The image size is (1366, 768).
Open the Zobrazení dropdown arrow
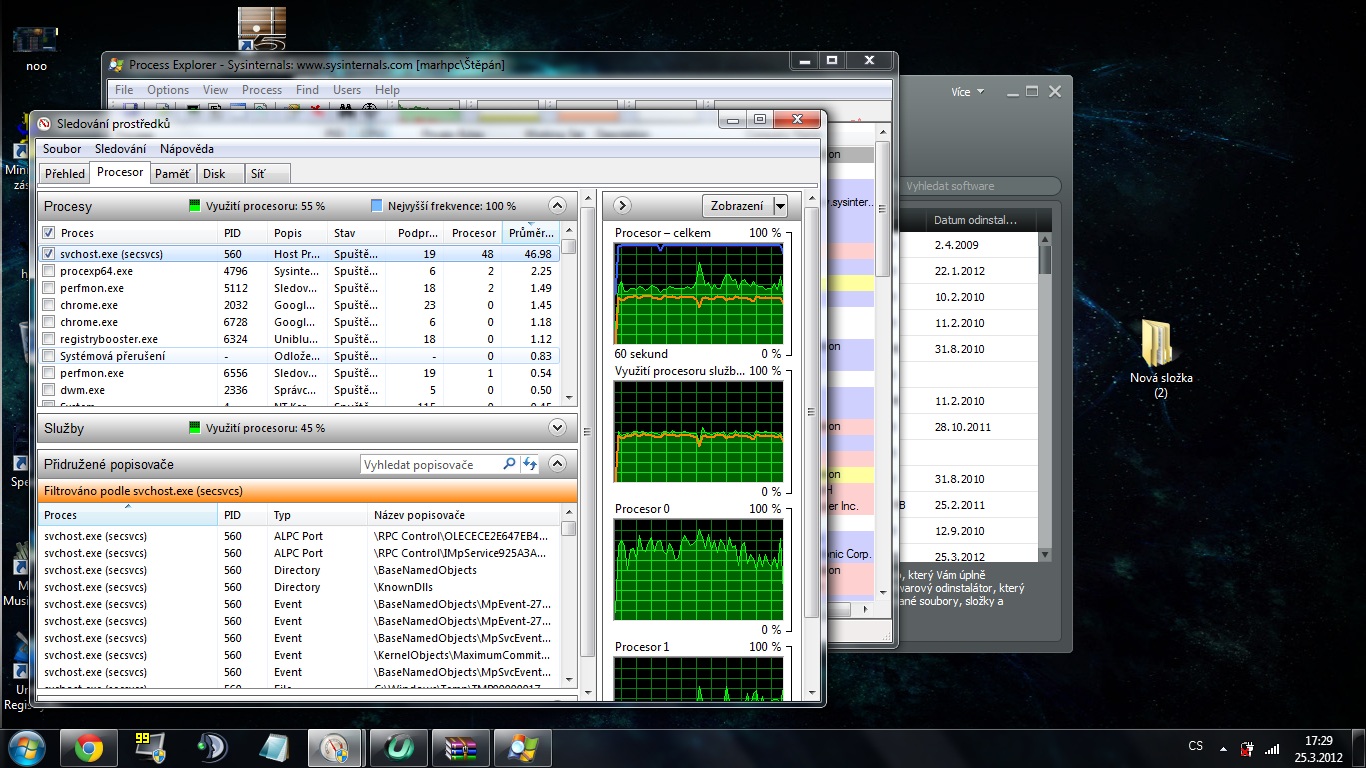(781, 206)
